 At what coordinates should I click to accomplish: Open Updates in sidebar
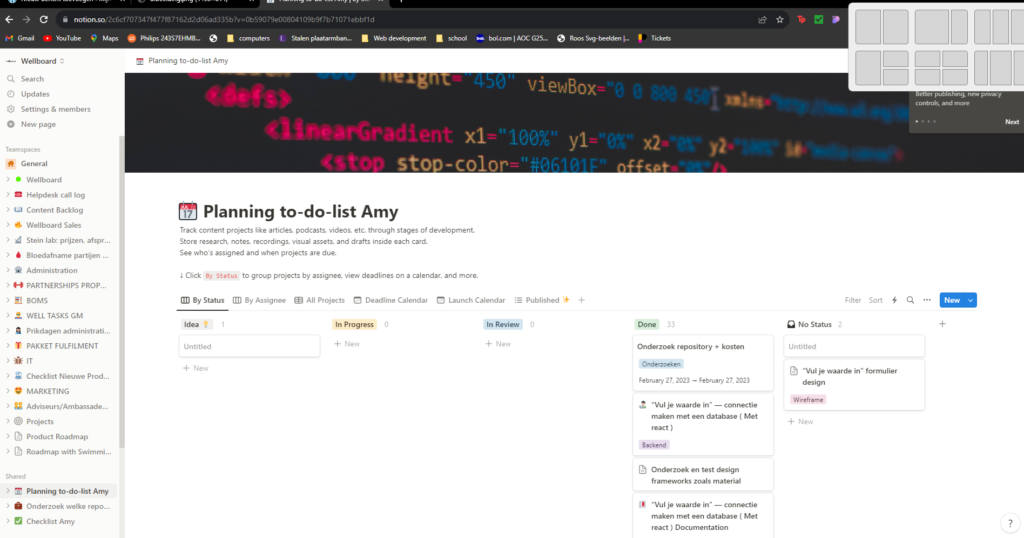pos(35,94)
